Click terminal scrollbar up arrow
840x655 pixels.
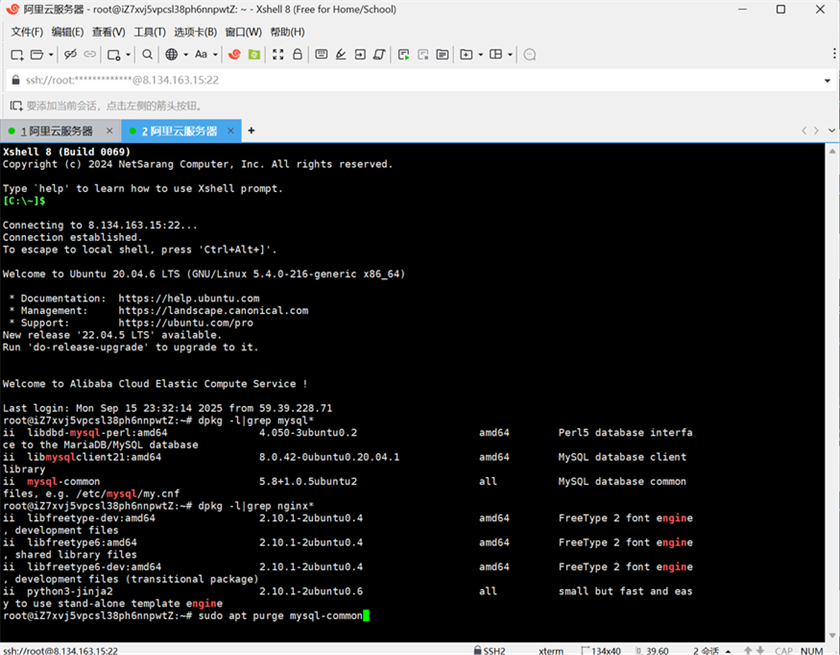click(x=833, y=152)
